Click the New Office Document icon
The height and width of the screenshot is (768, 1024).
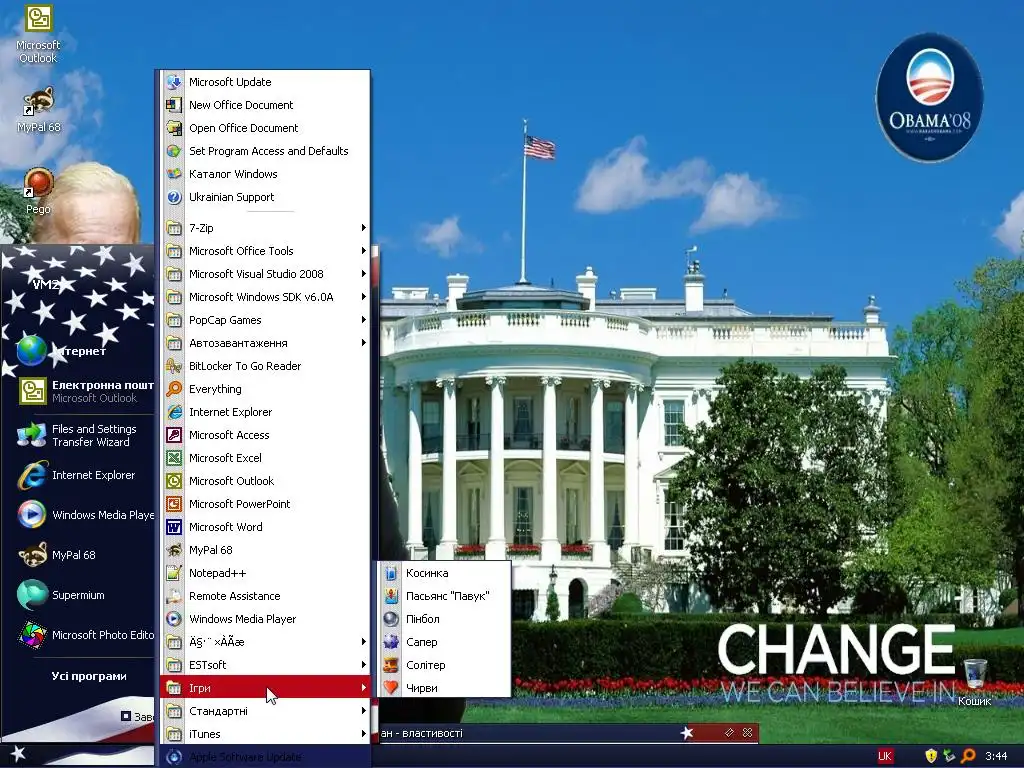174,105
